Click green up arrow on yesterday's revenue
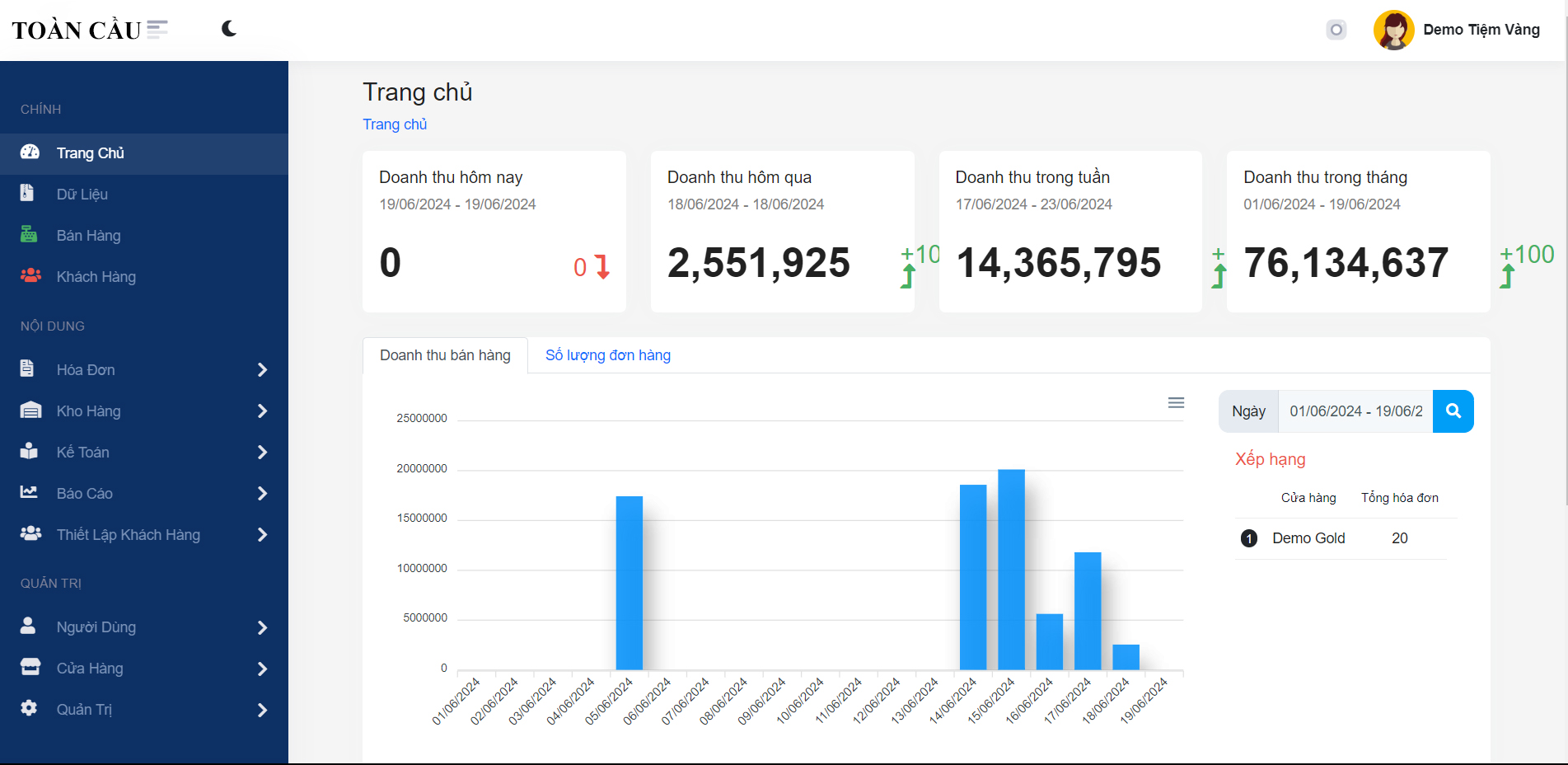Viewport: 1568px width, 765px height. [908, 276]
